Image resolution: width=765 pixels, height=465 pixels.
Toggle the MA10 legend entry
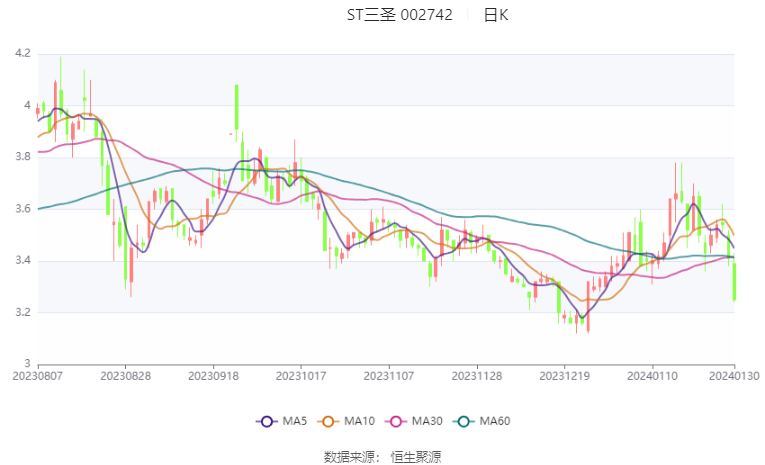(346, 421)
